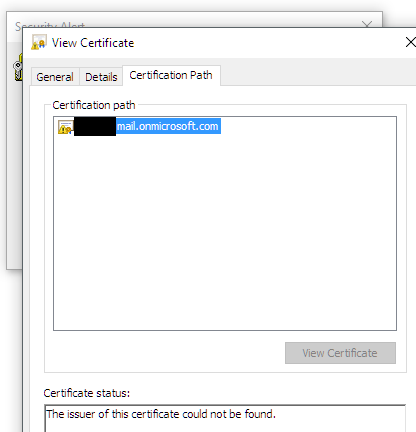Close the View Certificate dialog
Screen dimensions: 416x432
coord(411,42)
